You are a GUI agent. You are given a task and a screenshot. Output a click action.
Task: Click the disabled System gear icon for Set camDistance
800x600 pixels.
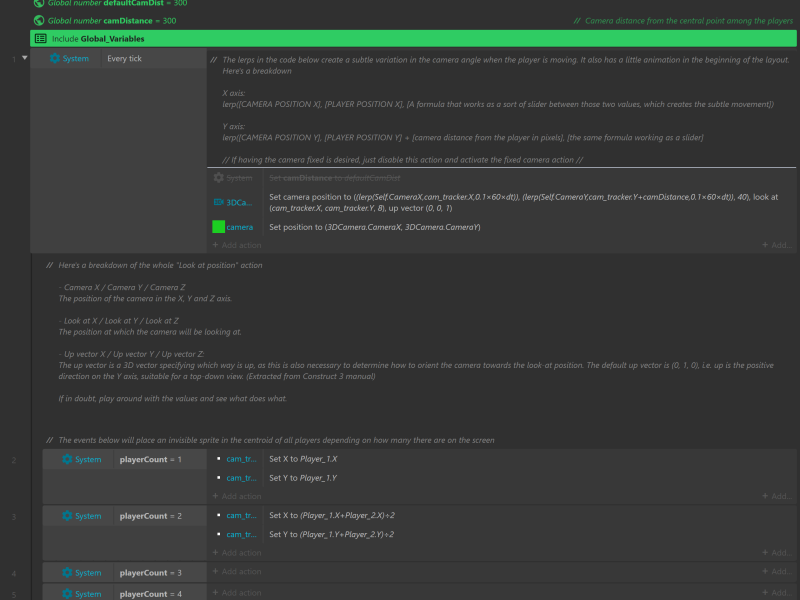[x=218, y=178]
